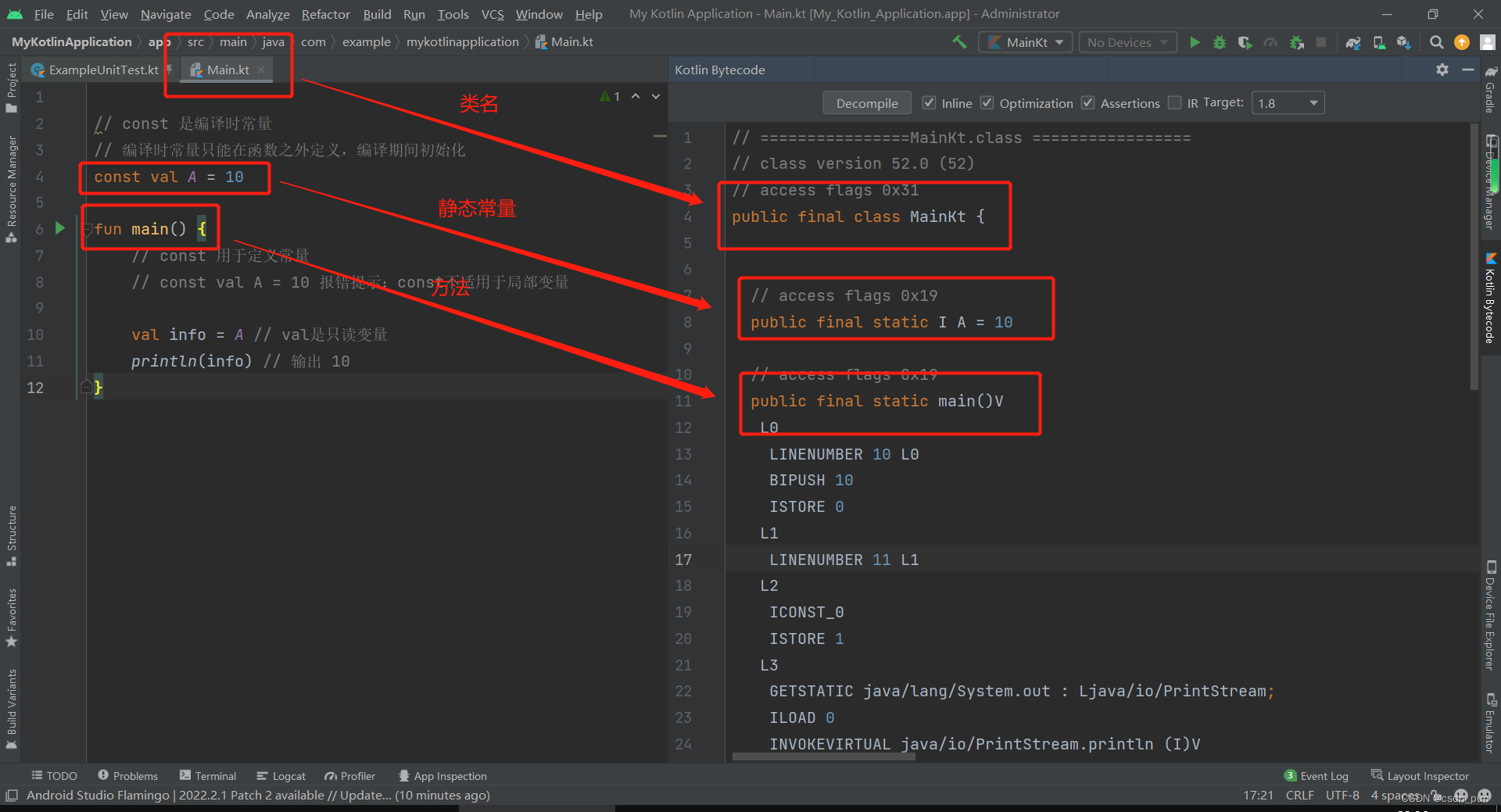Open Kotlin Bytecode side tab
Image resolution: width=1501 pixels, height=812 pixels.
(1491, 299)
